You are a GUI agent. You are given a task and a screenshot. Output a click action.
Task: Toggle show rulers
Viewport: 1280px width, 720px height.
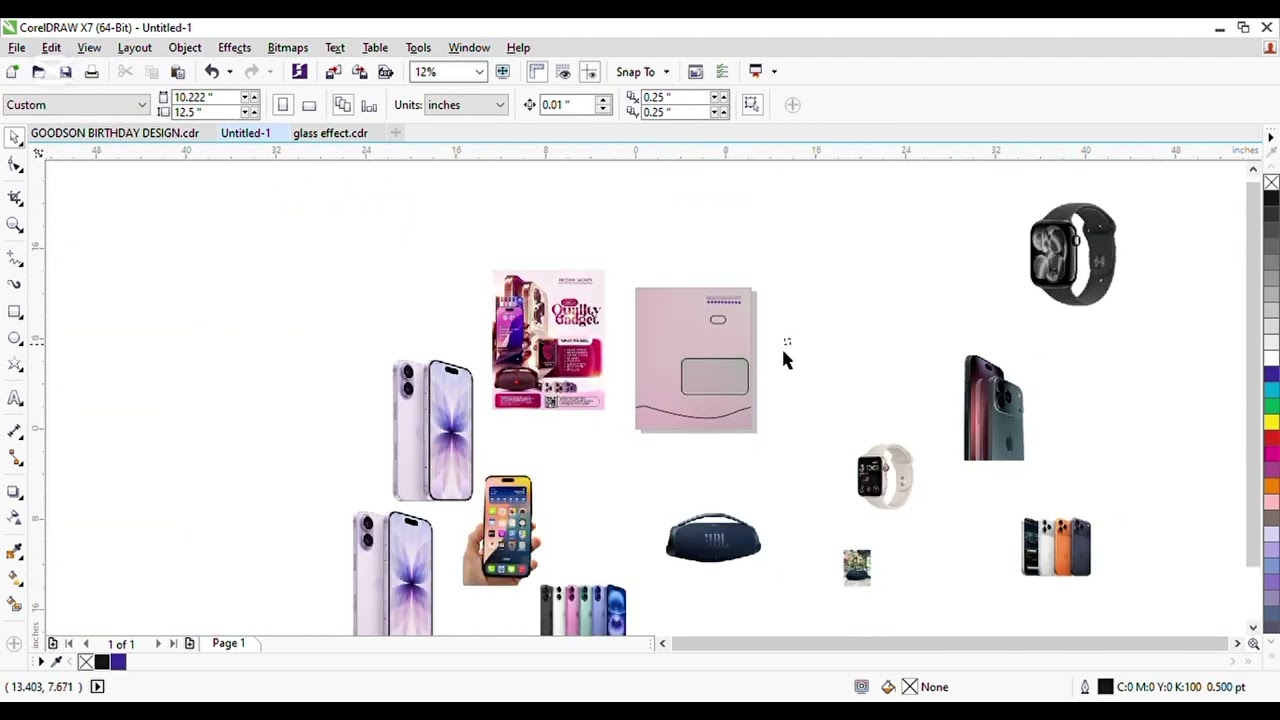(537, 72)
